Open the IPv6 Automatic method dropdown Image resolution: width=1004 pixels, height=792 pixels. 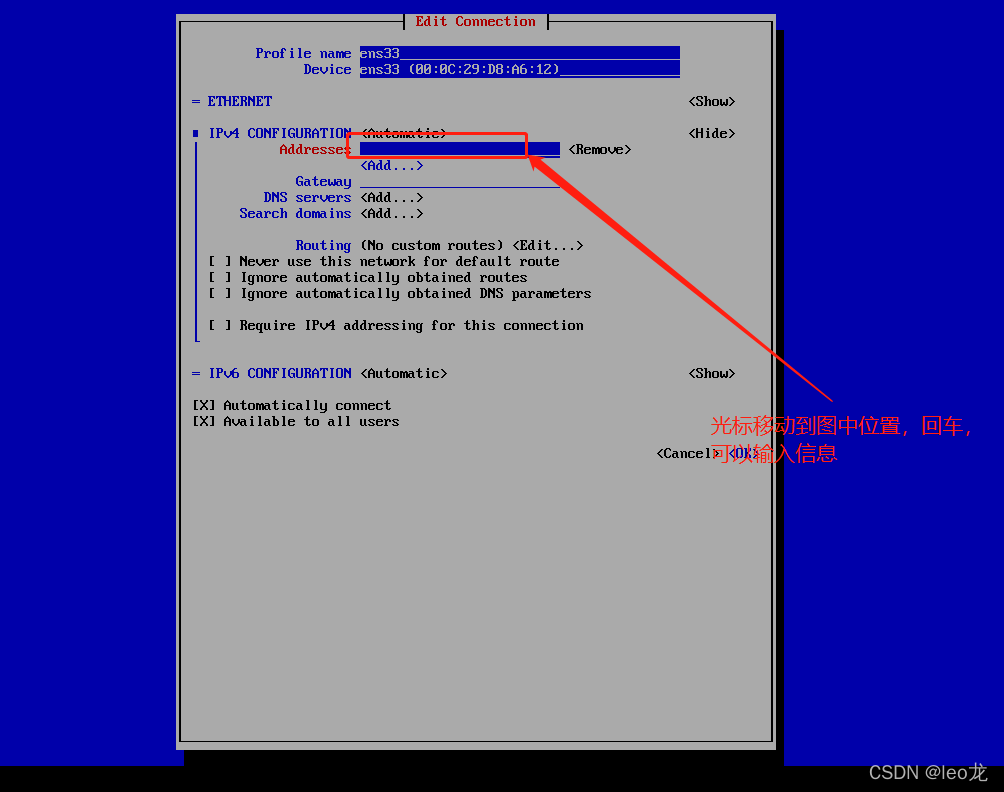click(x=403, y=373)
